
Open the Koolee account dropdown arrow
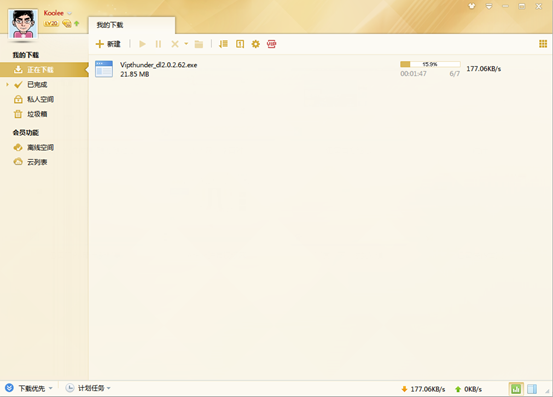click(x=69, y=13)
